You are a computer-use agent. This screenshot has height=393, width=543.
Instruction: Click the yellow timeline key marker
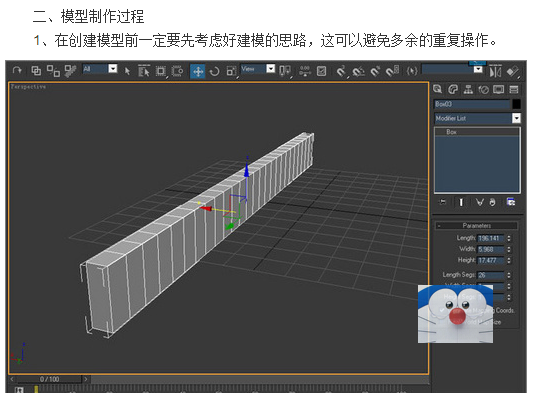click(36, 389)
